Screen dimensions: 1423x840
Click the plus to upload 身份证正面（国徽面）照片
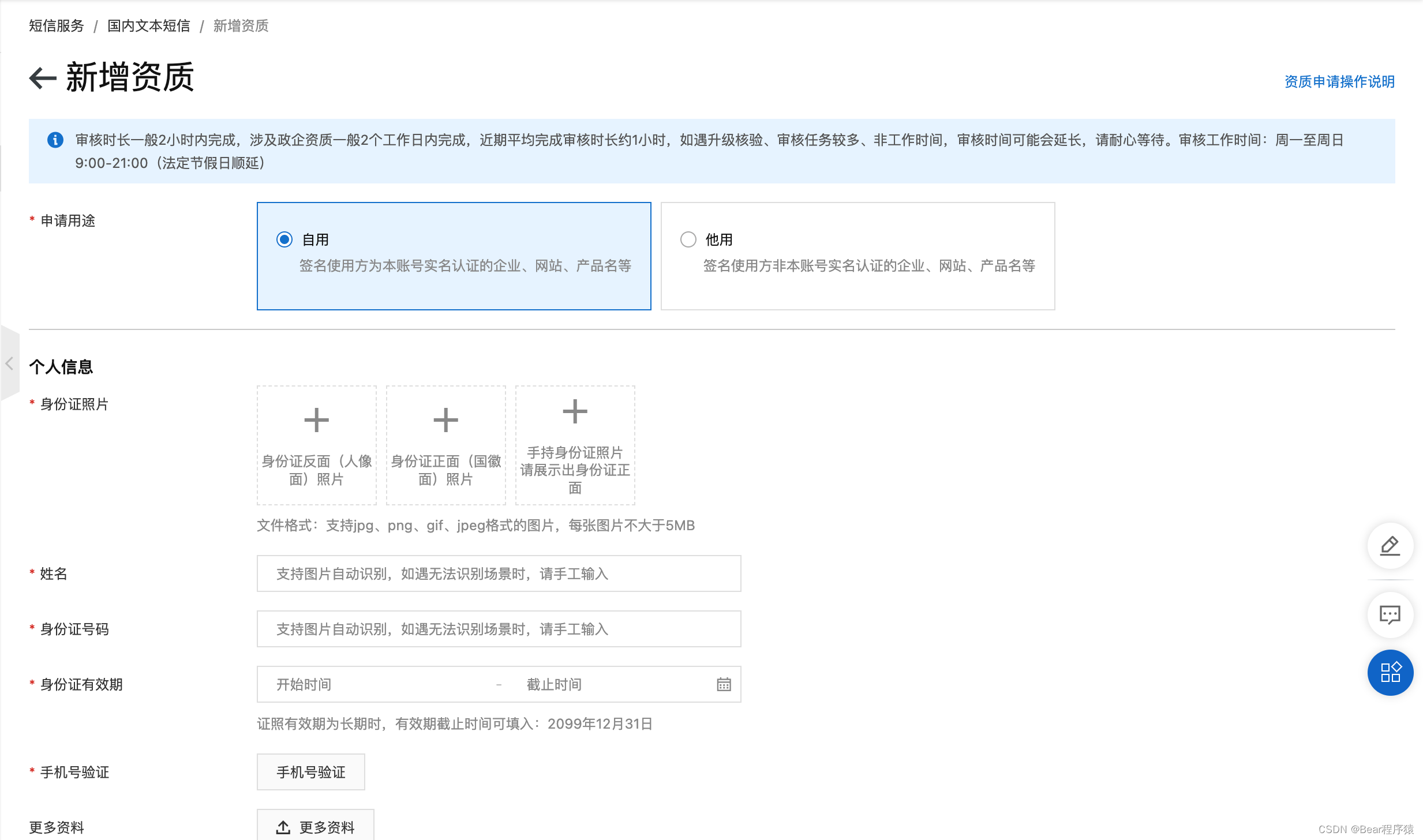click(x=445, y=419)
